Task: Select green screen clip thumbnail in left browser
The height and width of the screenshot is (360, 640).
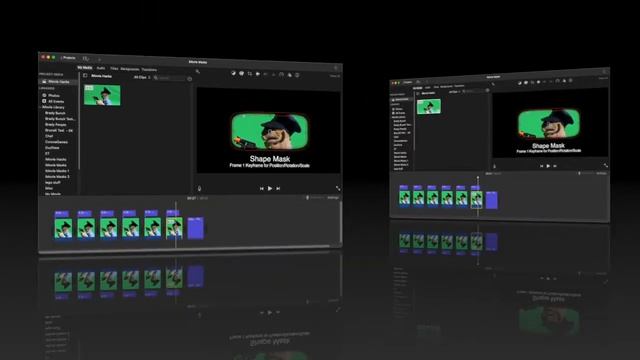Action: tap(102, 95)
